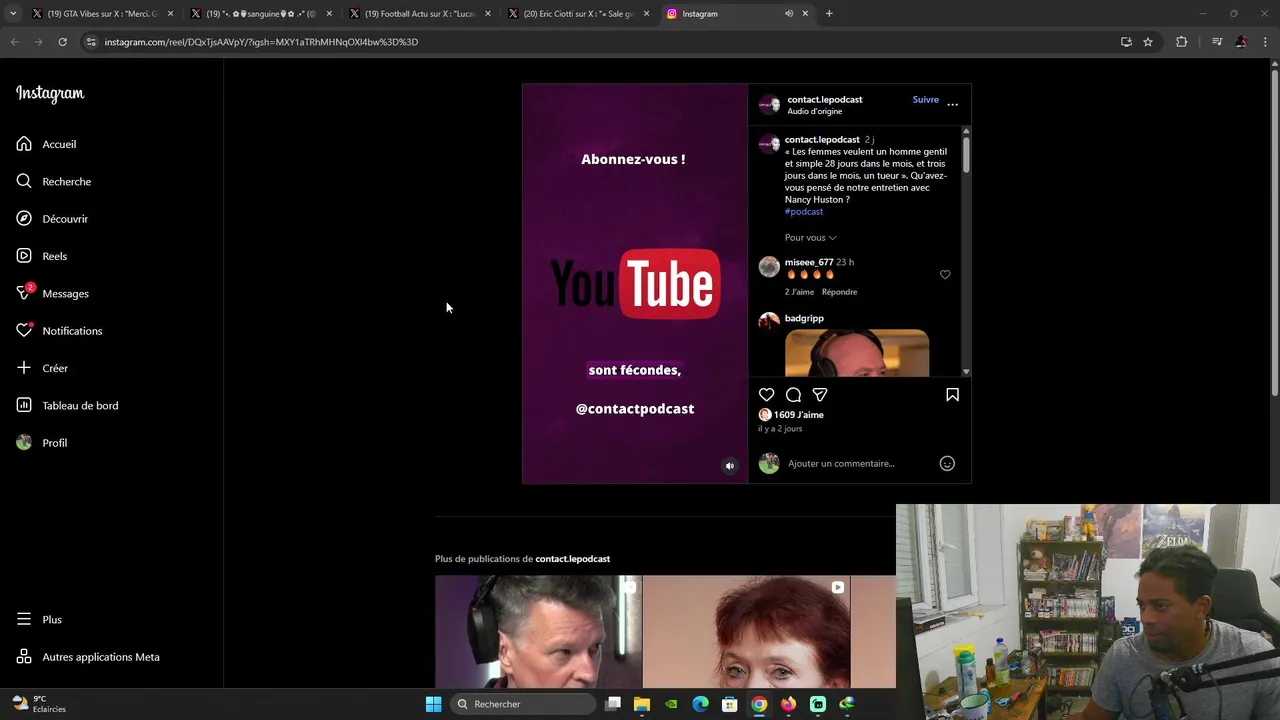Viewport: 1280px width, 720px height.
Task: Open badgripp's profile name
Action: [804, 318]
